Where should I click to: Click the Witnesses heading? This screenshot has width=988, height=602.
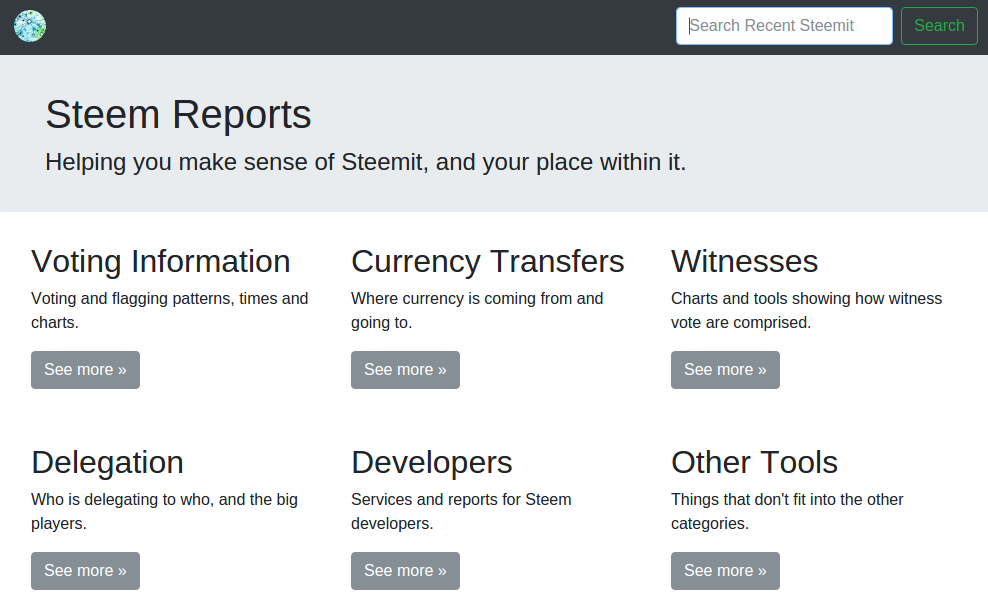coord(744,262)
